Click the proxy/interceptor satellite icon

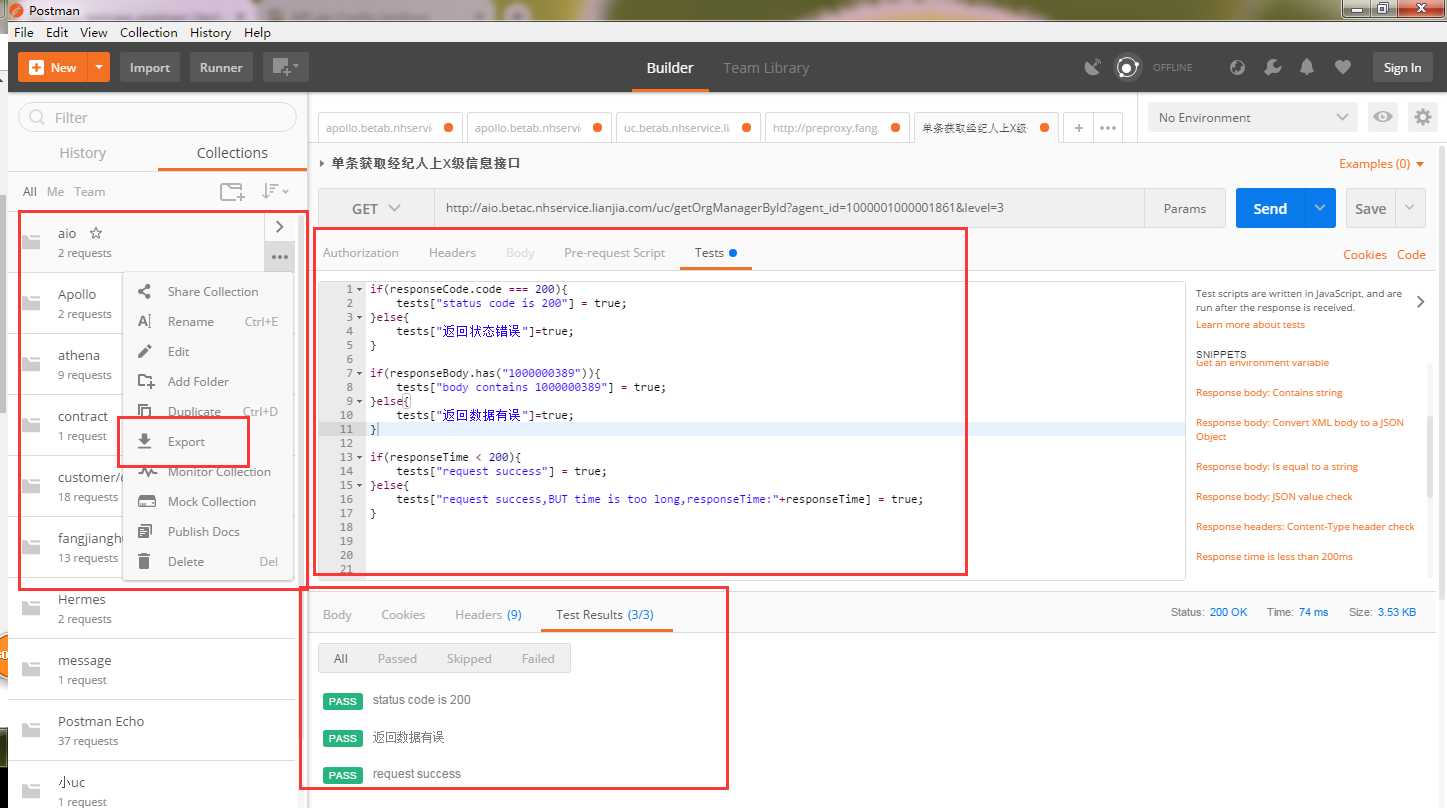(1093, 68)
